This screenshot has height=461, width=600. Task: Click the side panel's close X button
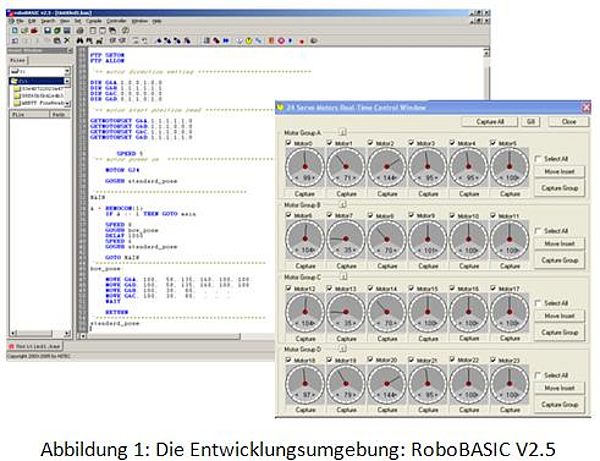coord(69,50)
